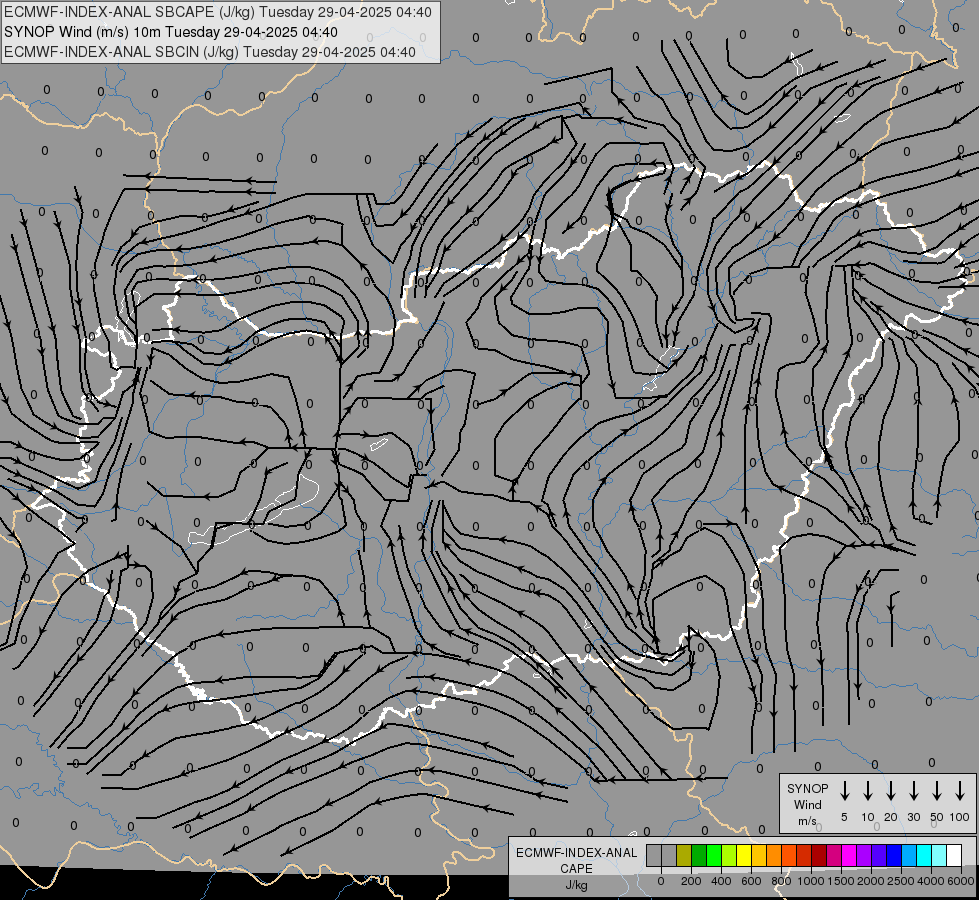
Task: Click the SYNOP wind arrow for 100 m/s
Action: [960, 790]
